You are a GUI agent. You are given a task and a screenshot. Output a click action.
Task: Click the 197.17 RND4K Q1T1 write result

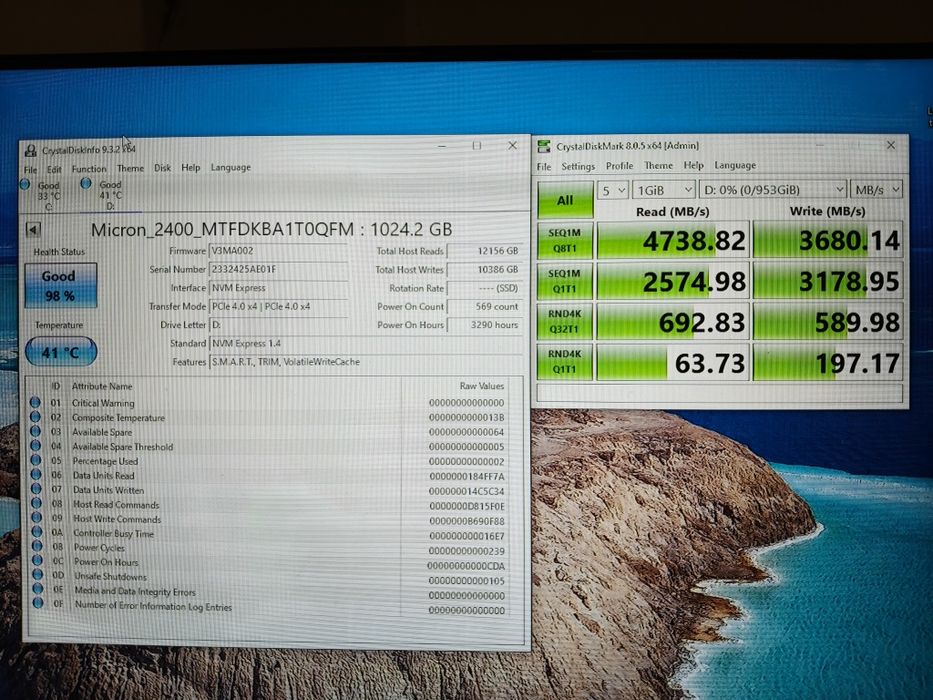[828, 361]
